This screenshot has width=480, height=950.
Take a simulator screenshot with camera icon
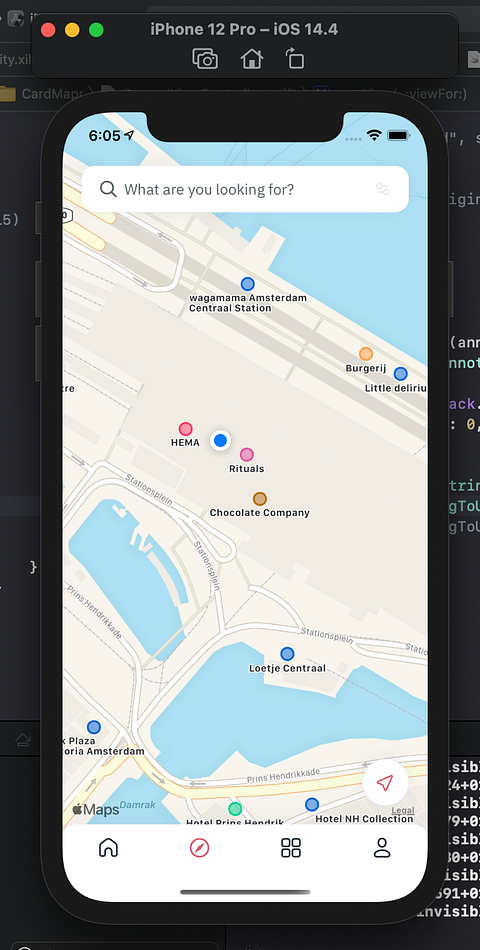tap(205, 59)
